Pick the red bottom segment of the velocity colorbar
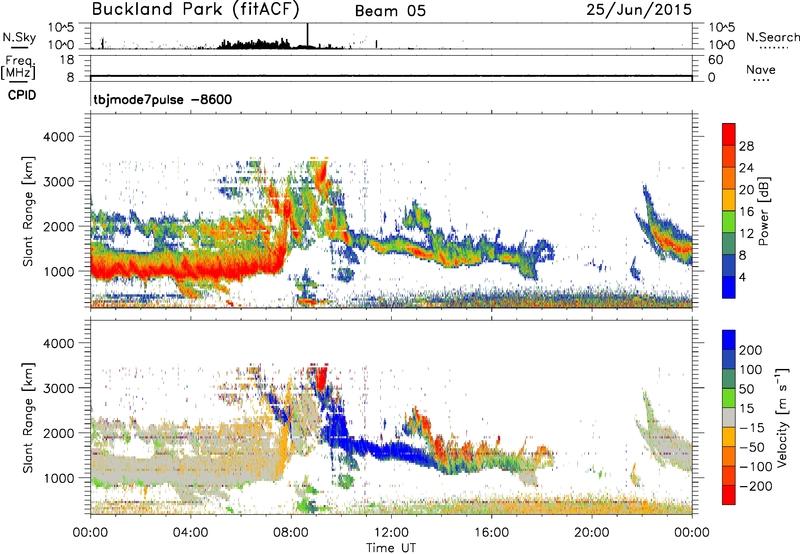The height and width of the screenshot is (554, 800). pyautogui.click(x=729, y=495)
